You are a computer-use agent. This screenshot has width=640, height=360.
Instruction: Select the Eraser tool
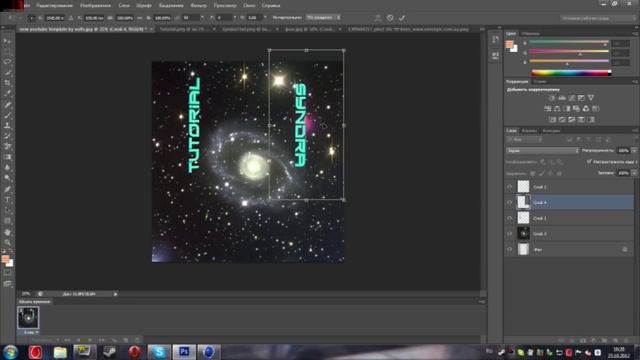click(7, 147)
